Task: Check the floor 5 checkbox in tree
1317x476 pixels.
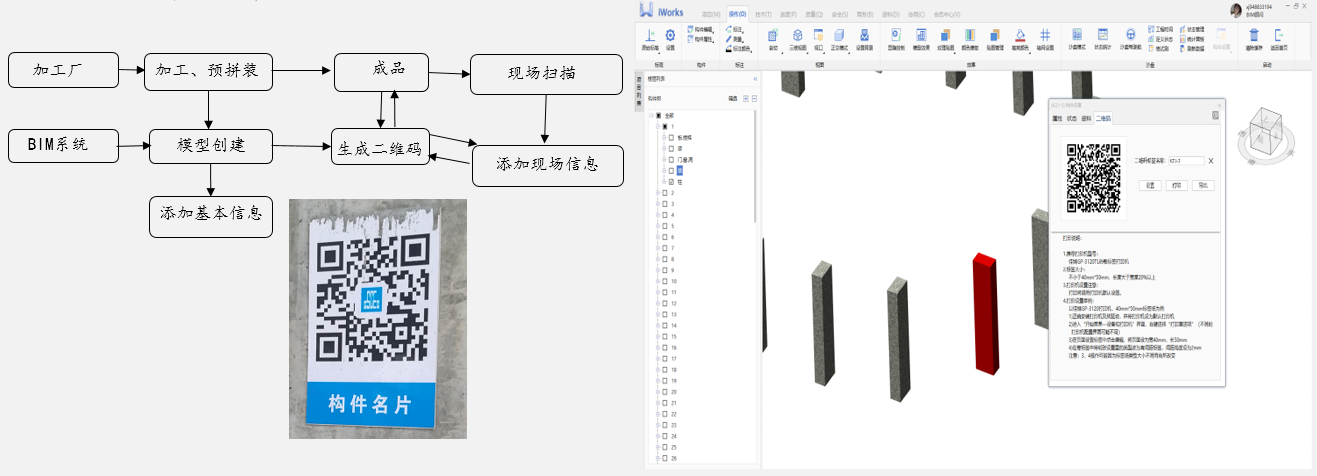Action: 665,226
